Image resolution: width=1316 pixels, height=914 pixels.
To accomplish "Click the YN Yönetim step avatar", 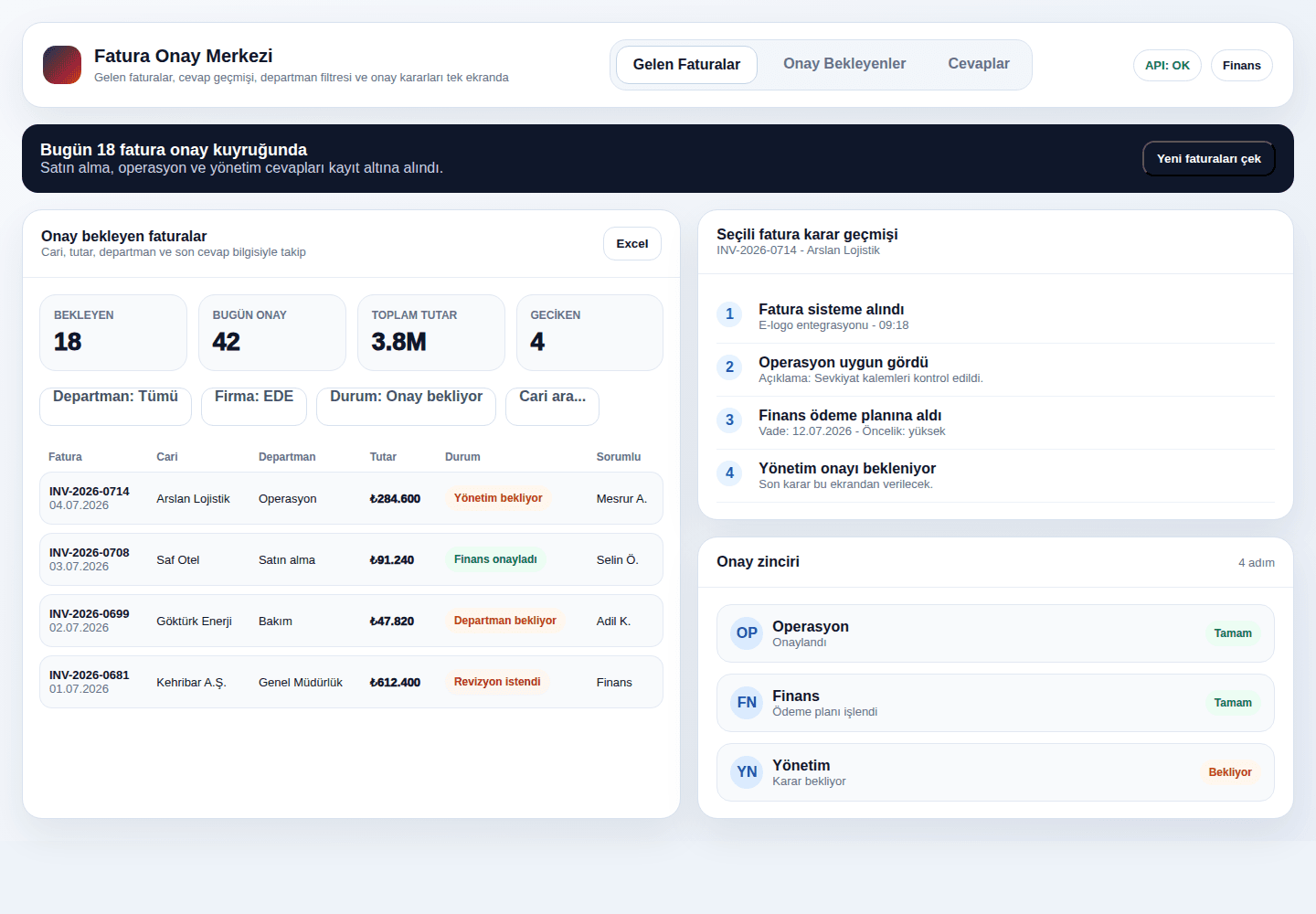I will point(747,772).
